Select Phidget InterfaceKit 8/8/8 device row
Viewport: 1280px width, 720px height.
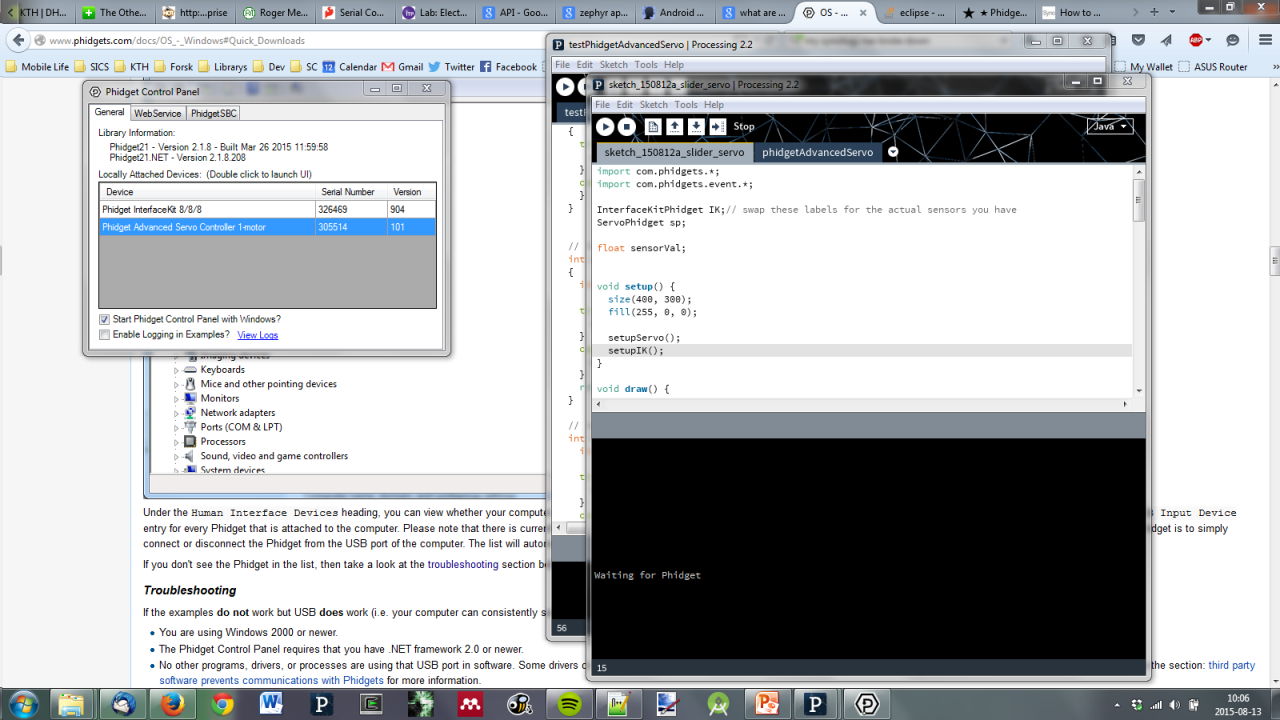tap(267, 210)
